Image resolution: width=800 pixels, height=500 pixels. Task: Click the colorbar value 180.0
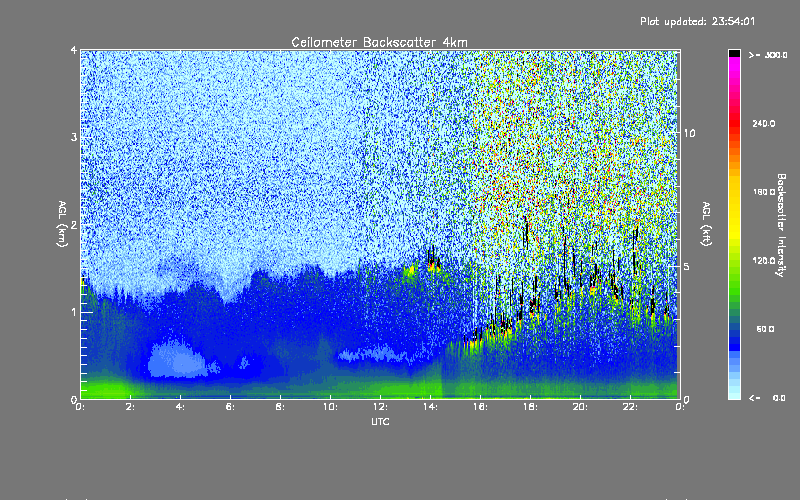pyautogui.click(x=764, y=192)
